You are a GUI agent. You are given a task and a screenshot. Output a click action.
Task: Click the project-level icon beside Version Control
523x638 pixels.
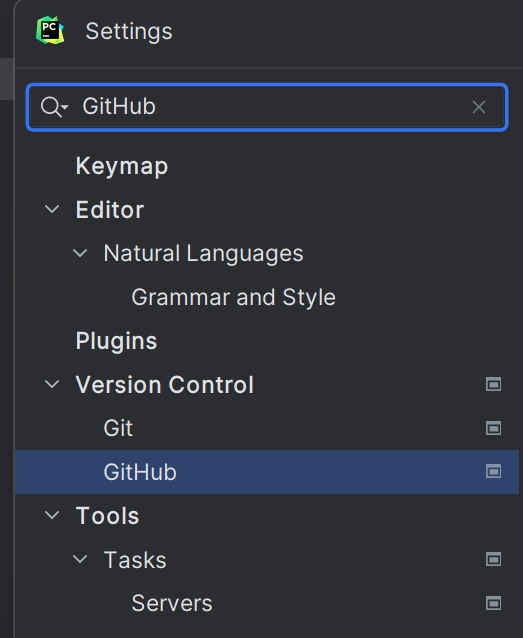[493, 384]
